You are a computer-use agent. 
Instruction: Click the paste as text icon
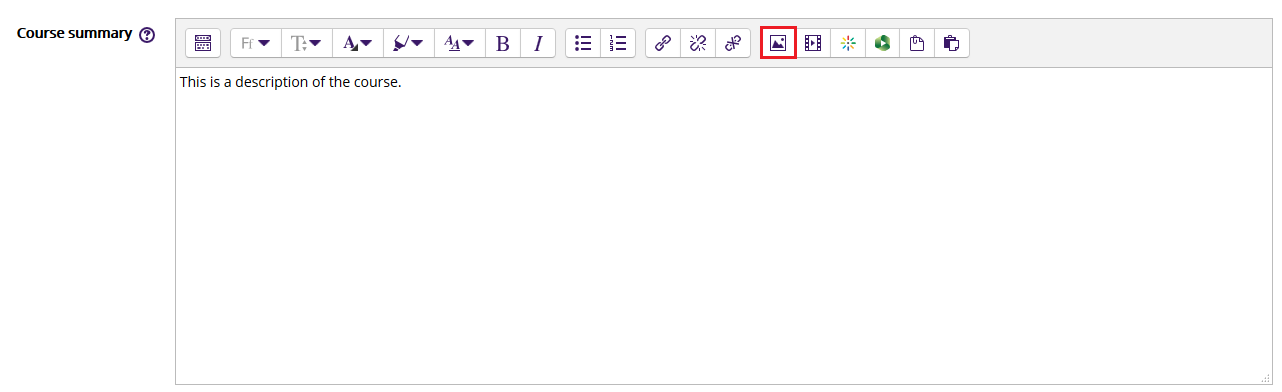(x=917, y=43)
